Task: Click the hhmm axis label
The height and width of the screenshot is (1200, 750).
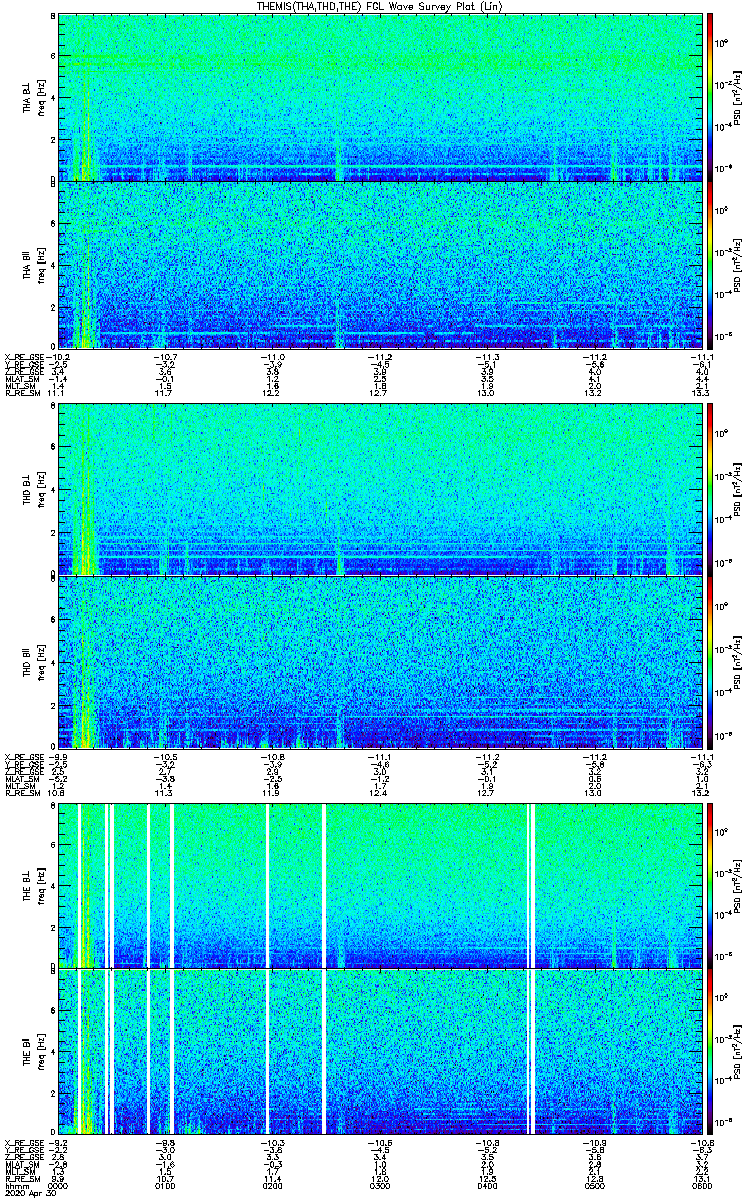Action: click(15, 1186)
